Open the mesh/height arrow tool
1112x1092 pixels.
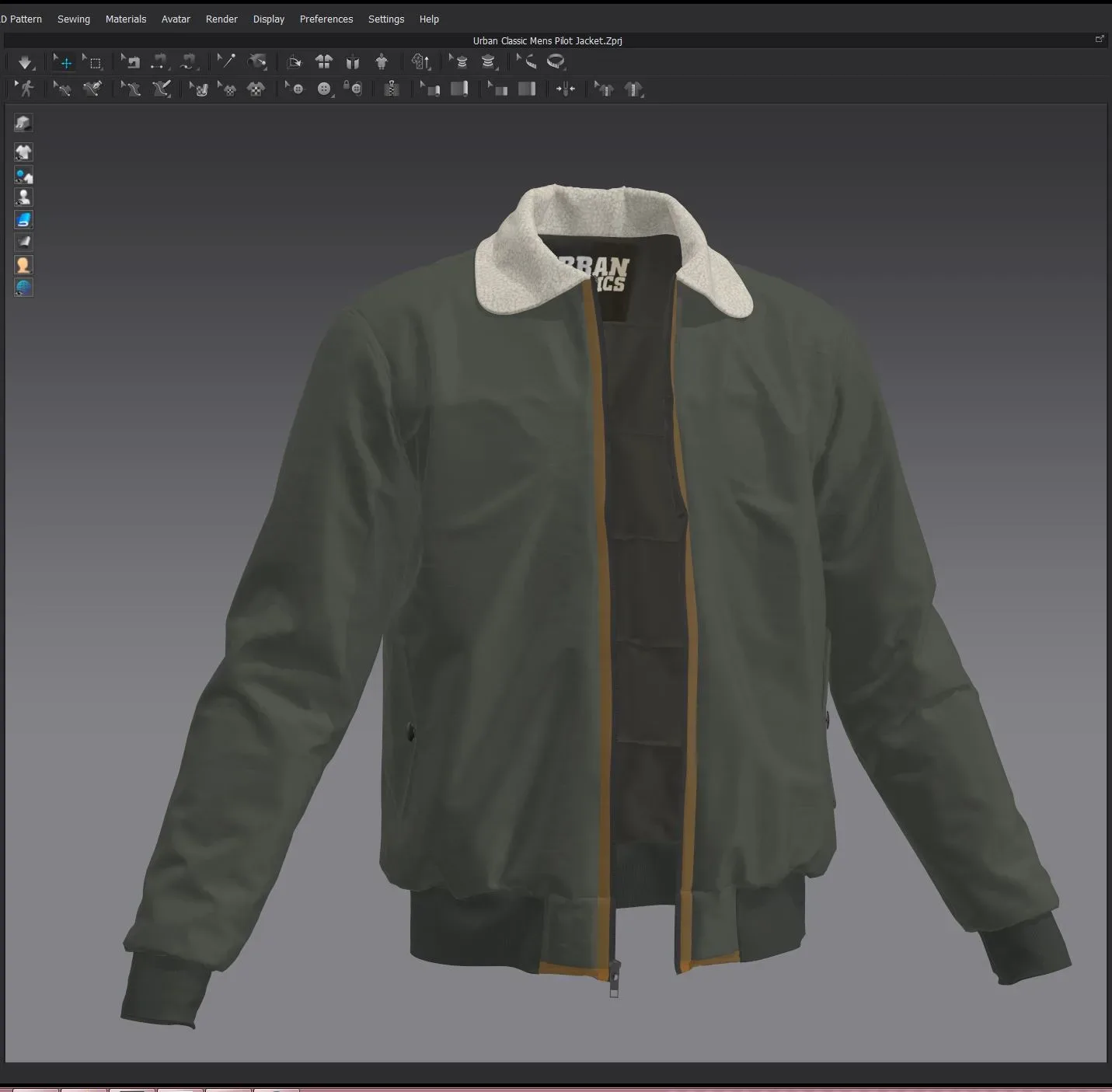click(421, 62)
